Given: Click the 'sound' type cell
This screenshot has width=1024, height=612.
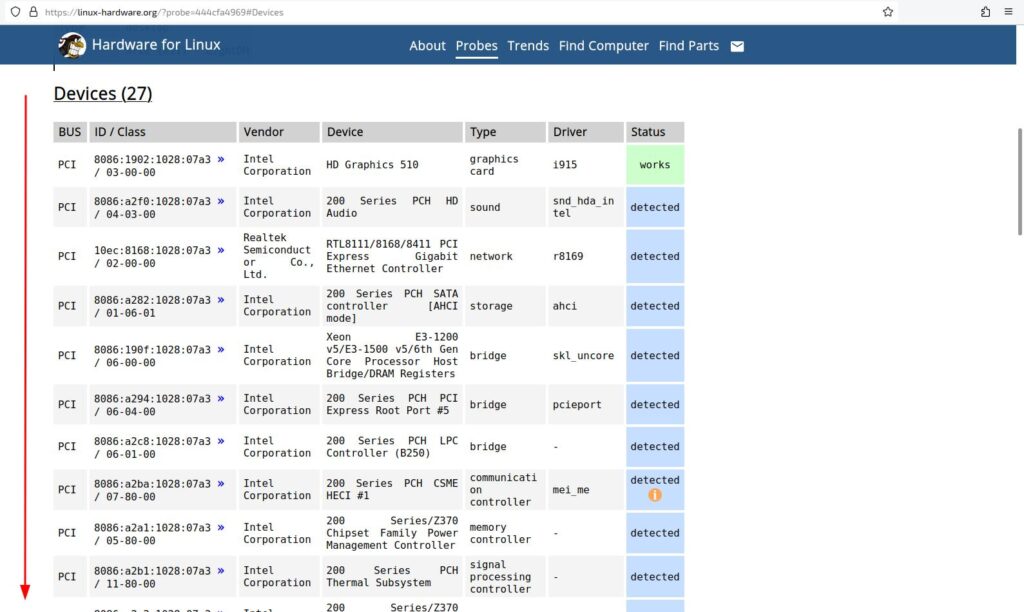Looking at the screenshot, I should (x=505, y=207).
